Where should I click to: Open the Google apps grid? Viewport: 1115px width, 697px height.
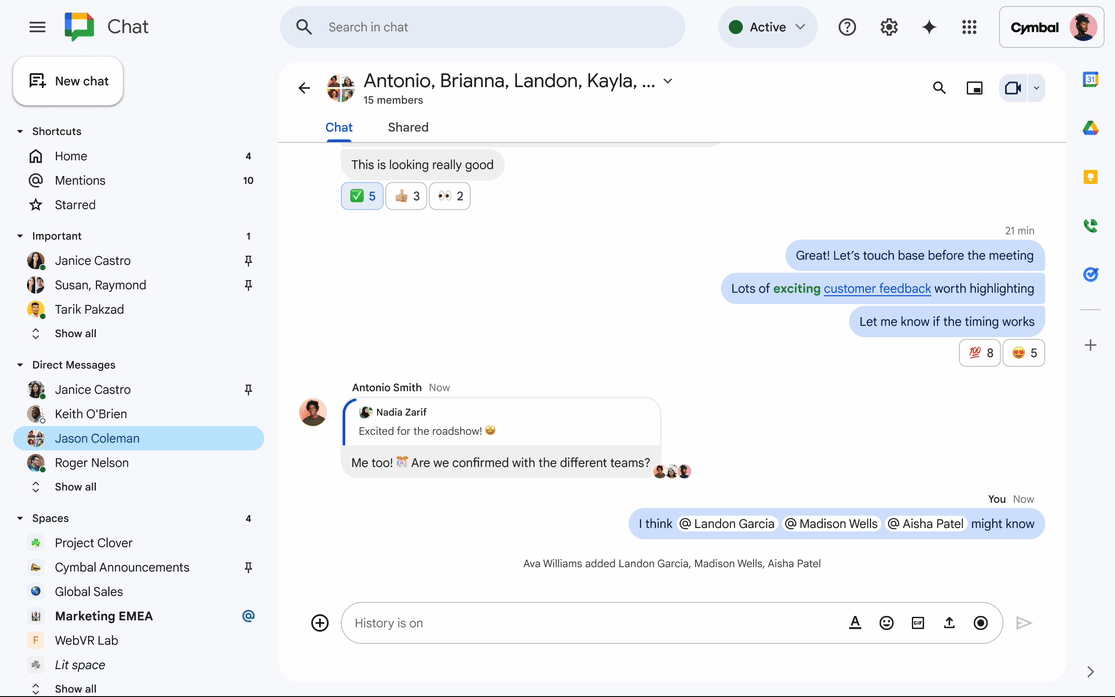tap(969, 27)
